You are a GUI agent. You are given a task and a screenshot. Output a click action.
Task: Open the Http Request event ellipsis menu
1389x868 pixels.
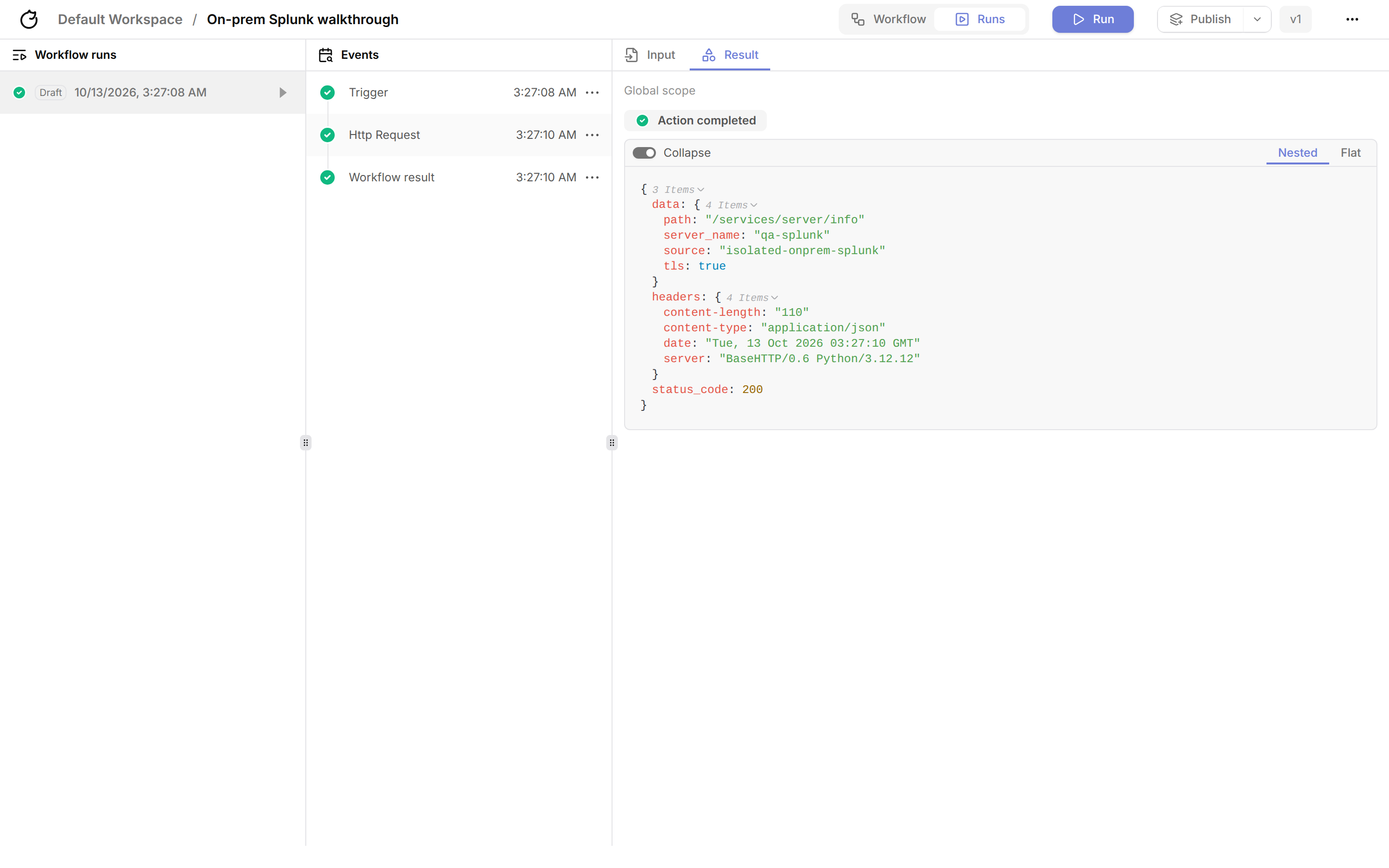pyautogui.click(x=592, y=135)
